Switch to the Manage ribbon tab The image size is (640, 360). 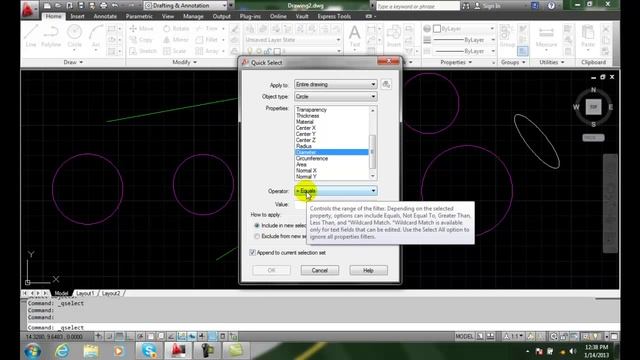point(193,16)
